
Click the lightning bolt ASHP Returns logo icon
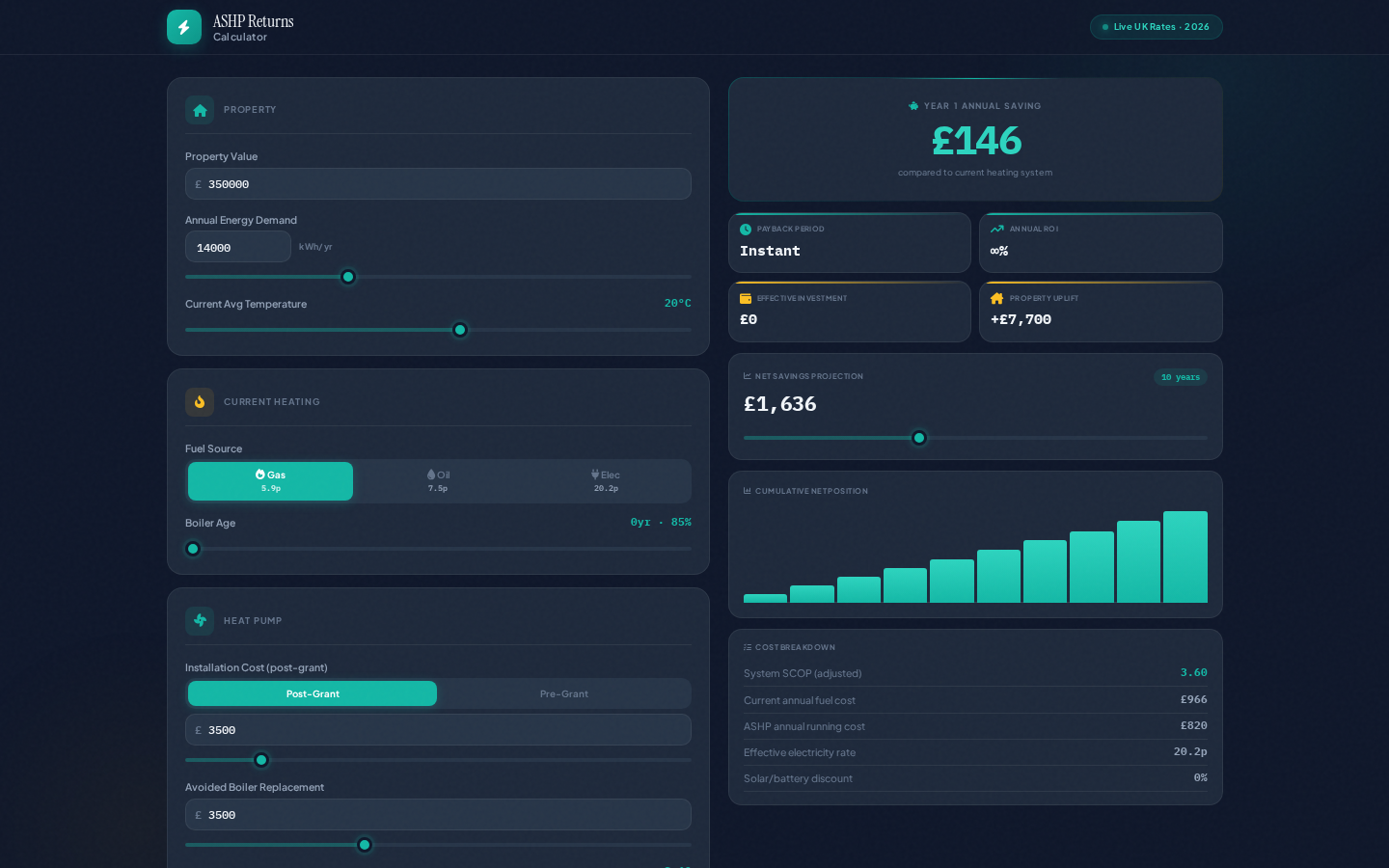tap(184, 27)
